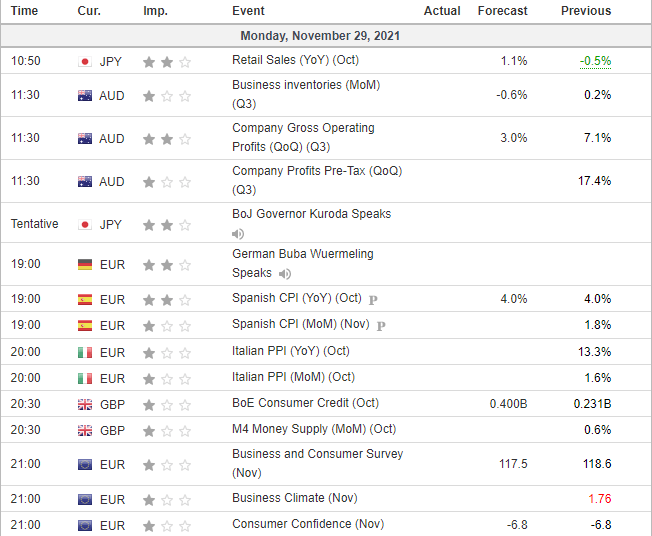Select the Forecast column header
Image resolution: width=652 pixels, height=536 pixels.
click(x=502, y=11)
